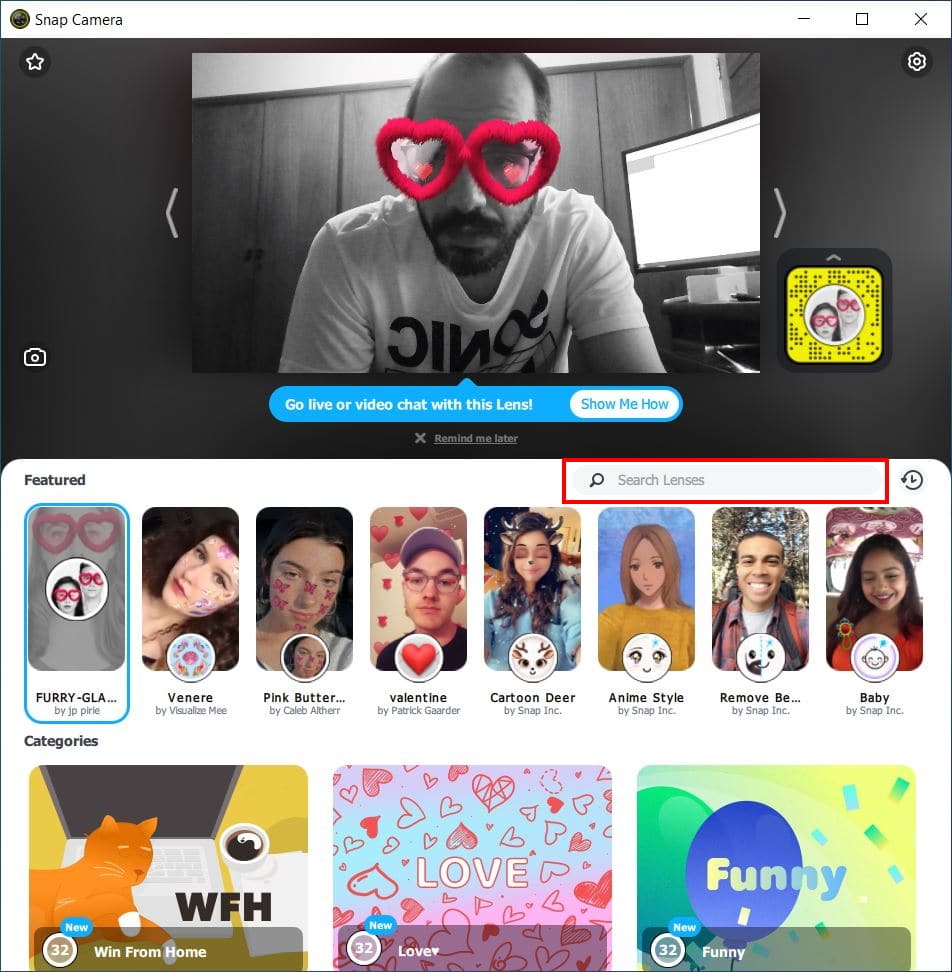The height and width of the screenshot is (972, 952).
Task: Click the Baby round lens icon
Action: click(x=875, y=657)
